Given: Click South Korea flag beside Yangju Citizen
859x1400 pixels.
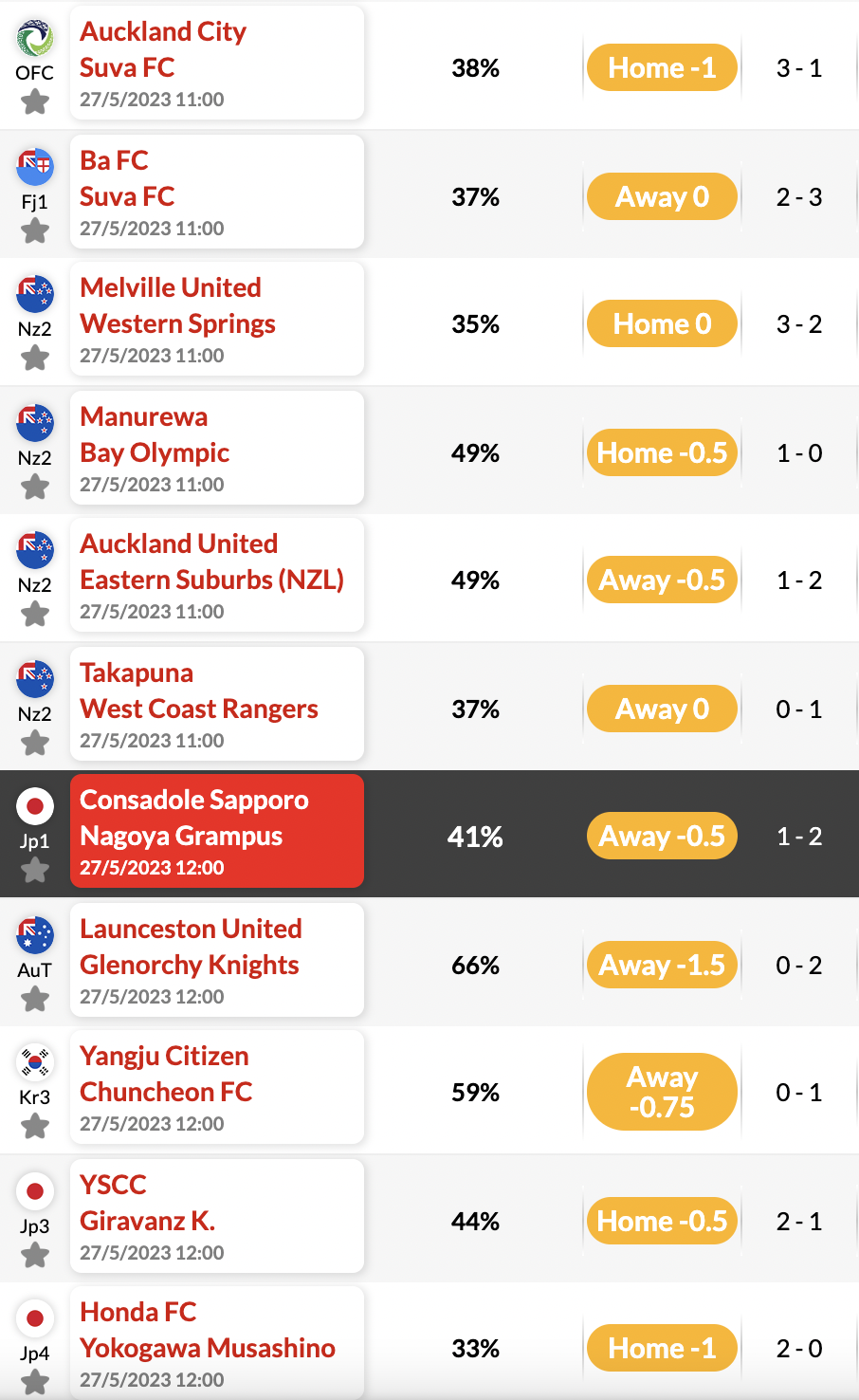Looking at the screenshot, I should (x=35, y=1062).
